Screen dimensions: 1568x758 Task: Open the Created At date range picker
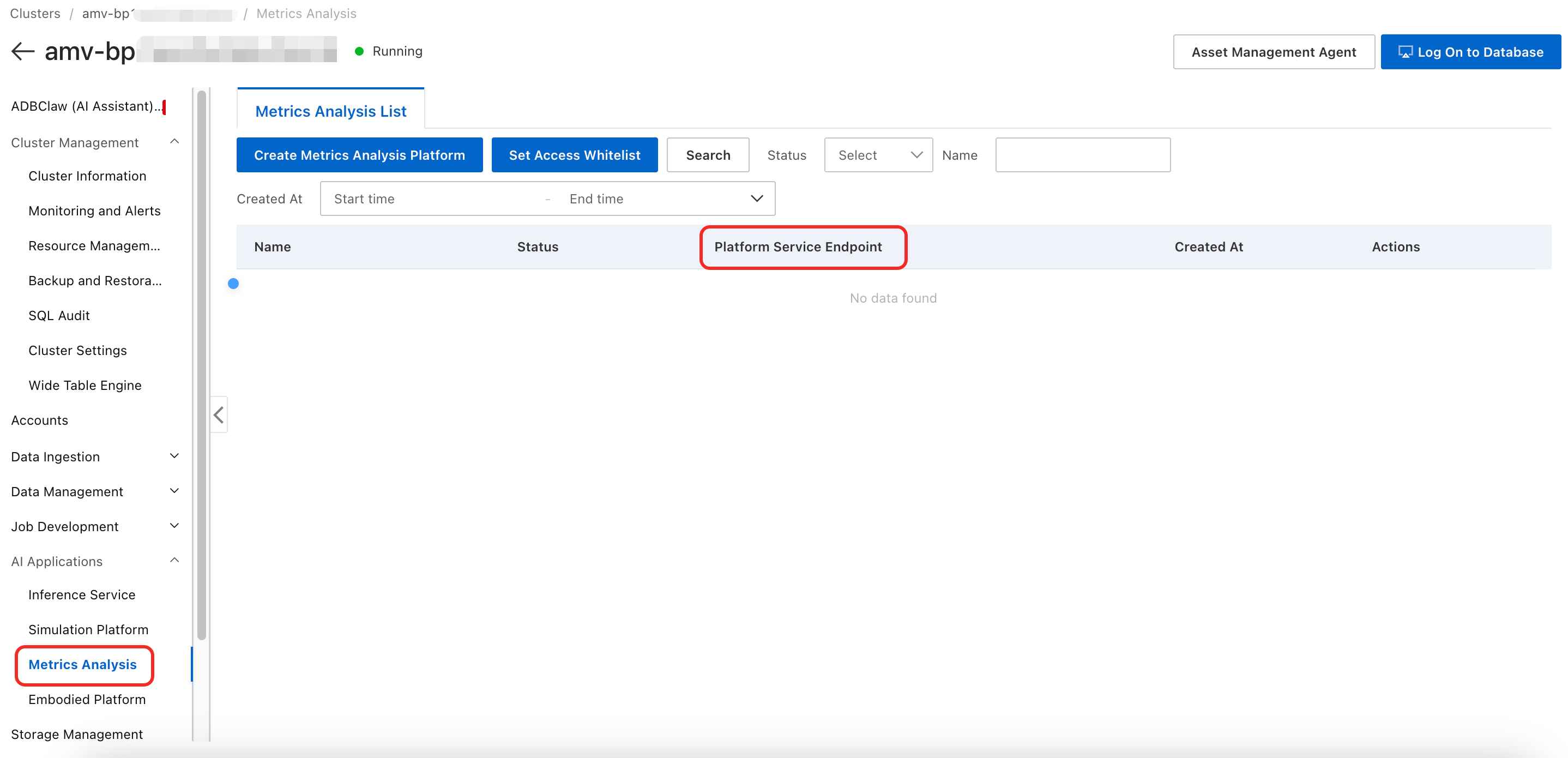tap(547, 198)
